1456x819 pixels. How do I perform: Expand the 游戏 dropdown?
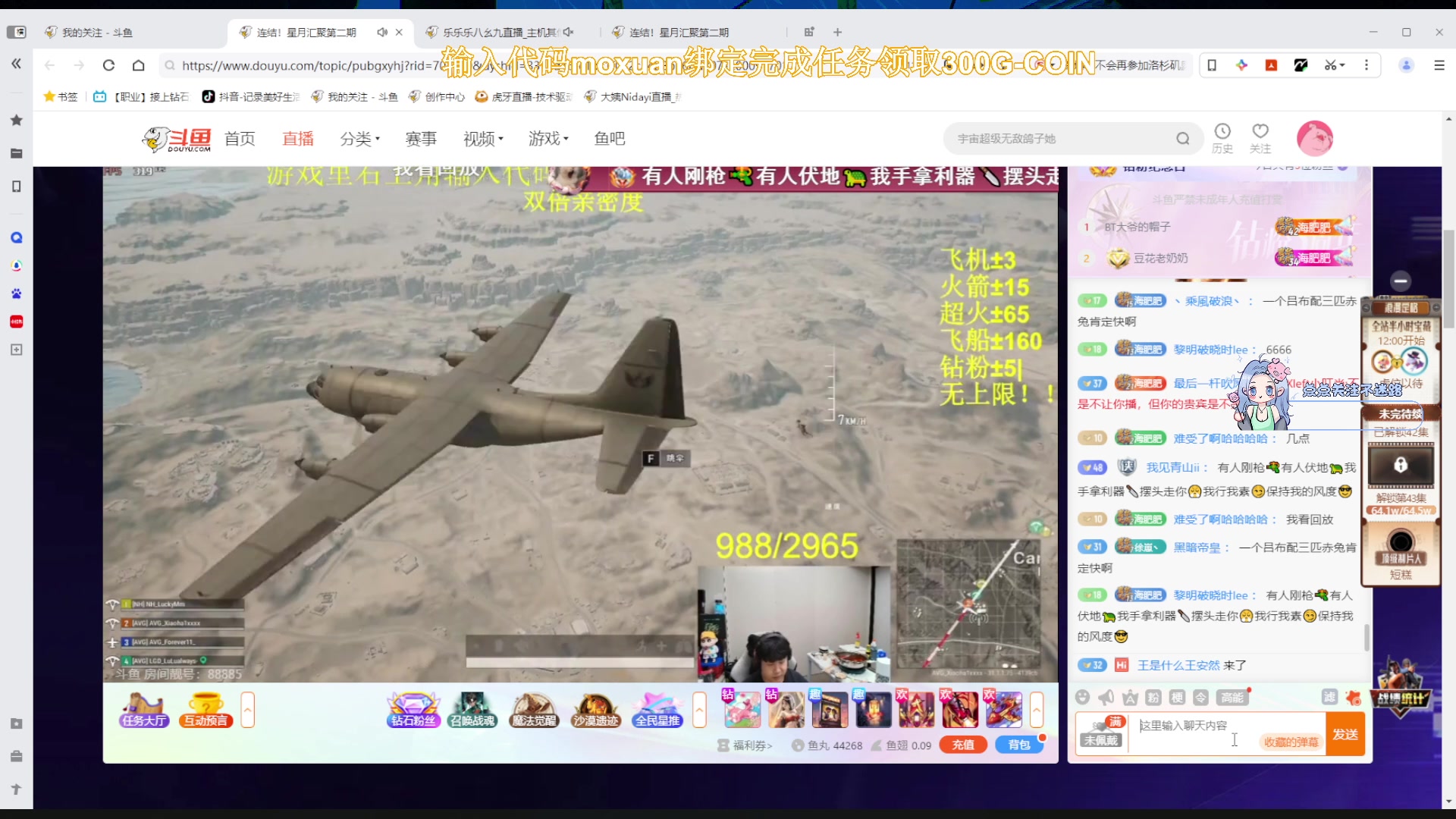pos(548,139)
